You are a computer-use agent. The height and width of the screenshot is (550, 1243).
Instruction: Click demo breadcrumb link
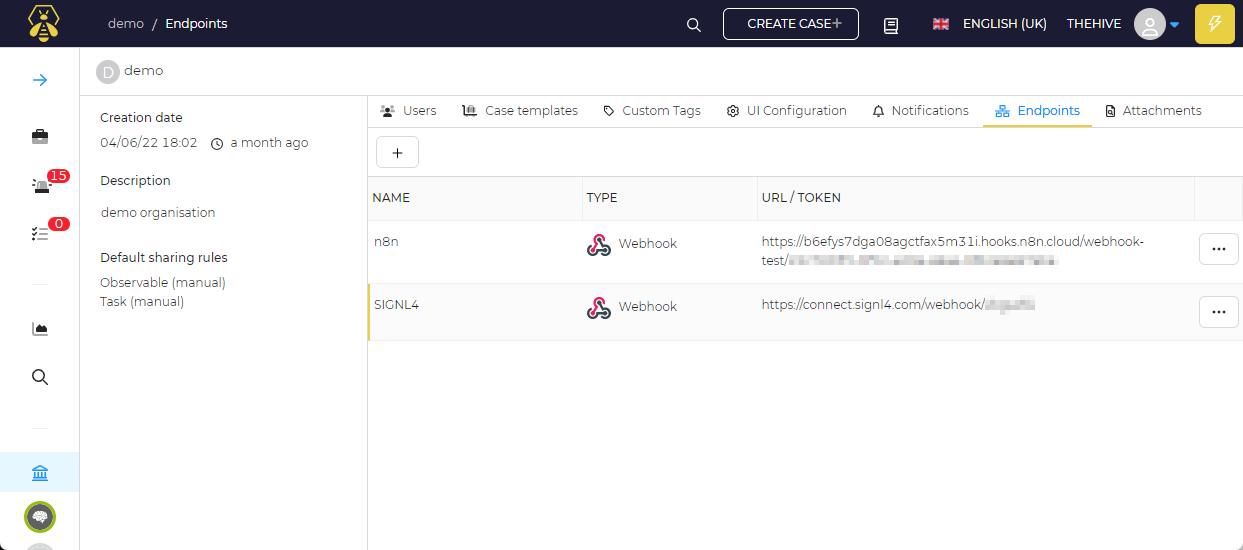pyautogui.click(x=126, y=24)
